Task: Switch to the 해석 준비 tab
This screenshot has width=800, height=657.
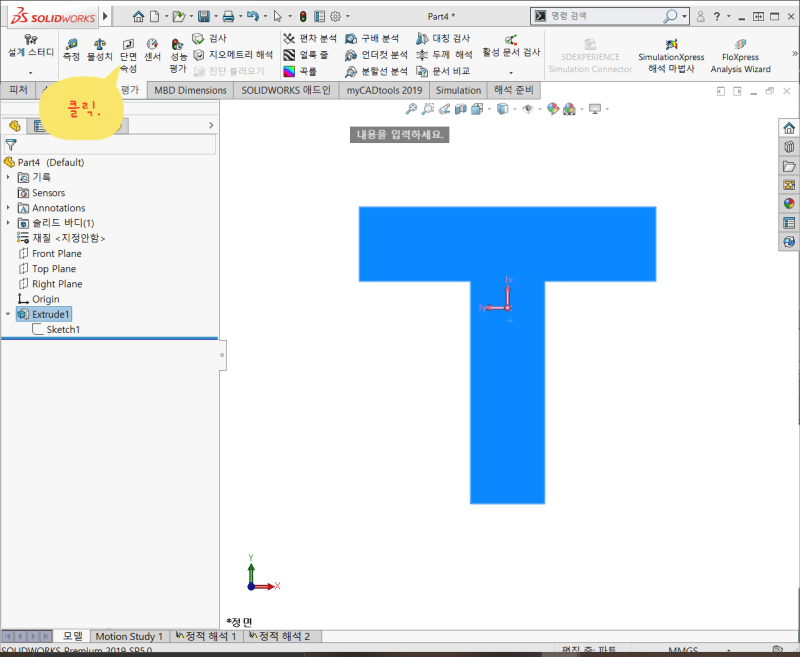Action: click(x=514, y=90)
